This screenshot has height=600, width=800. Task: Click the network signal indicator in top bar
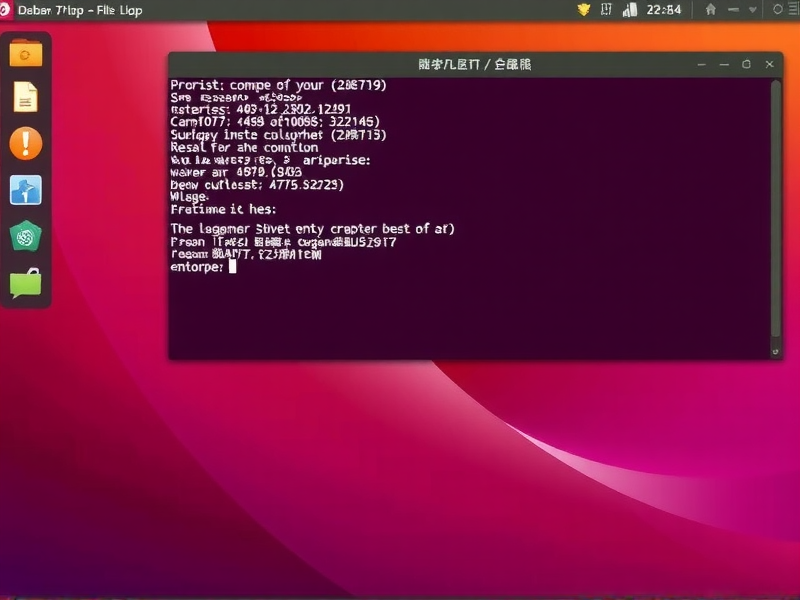632,10
